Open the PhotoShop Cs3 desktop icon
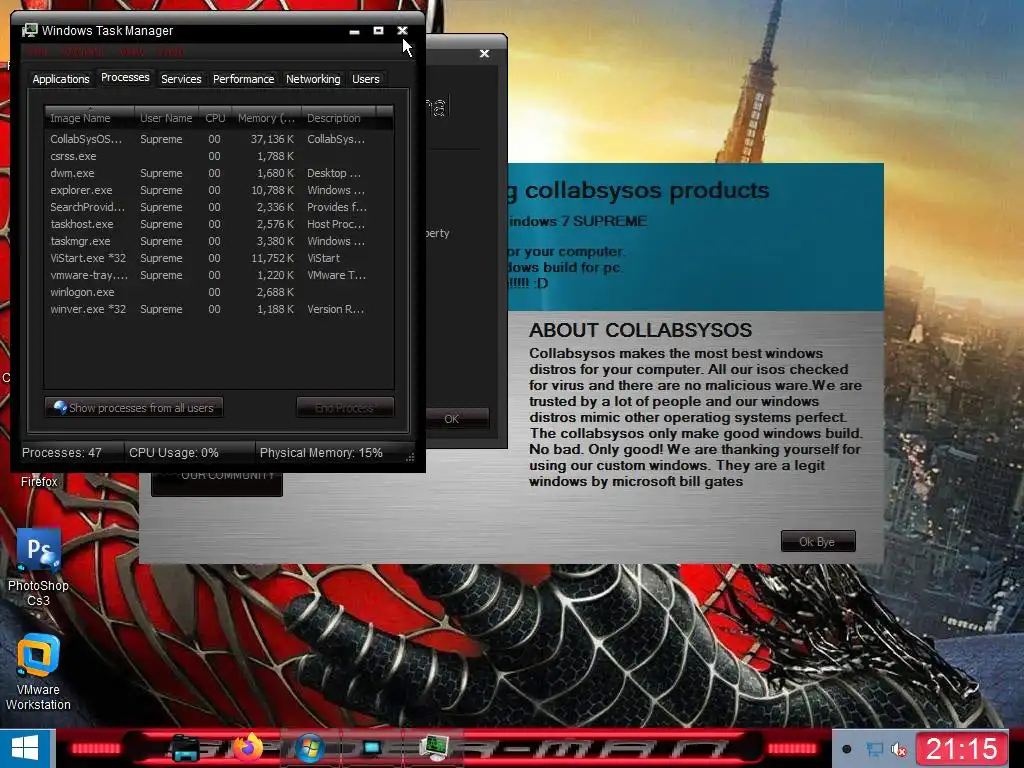Image resolution: width=1024 pixels, height=768 pixels. pos(39,568)
